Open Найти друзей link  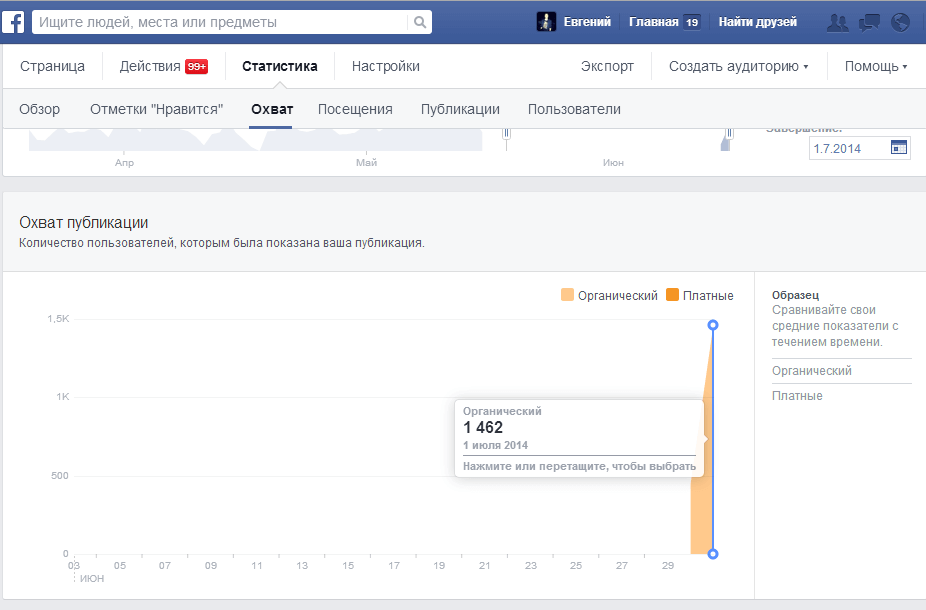(758, 22)
